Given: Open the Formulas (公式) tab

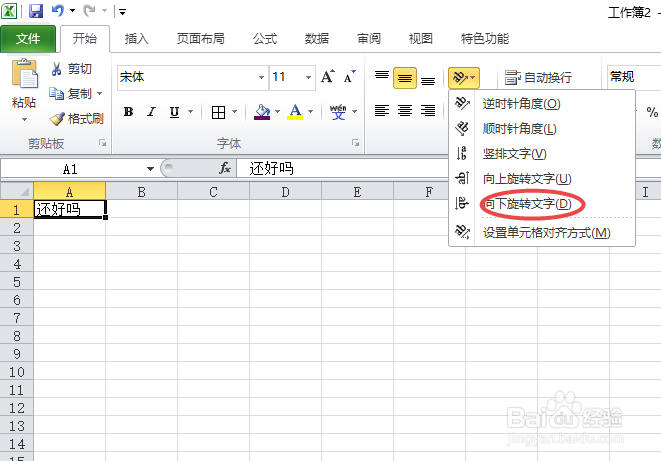Looking at the screenshot, I should coord(265,39).
